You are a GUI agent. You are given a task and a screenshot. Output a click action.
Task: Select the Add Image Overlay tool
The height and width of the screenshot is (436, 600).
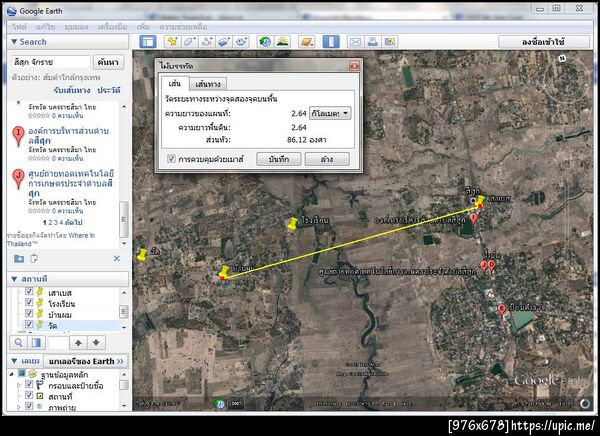click(x=224, y=41)
